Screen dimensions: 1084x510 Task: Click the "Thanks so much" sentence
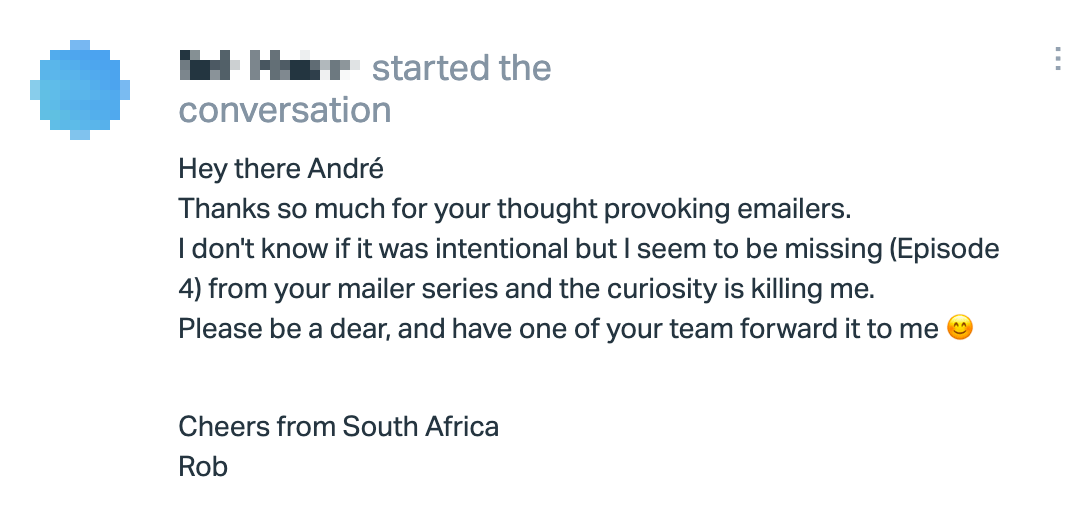515,209
